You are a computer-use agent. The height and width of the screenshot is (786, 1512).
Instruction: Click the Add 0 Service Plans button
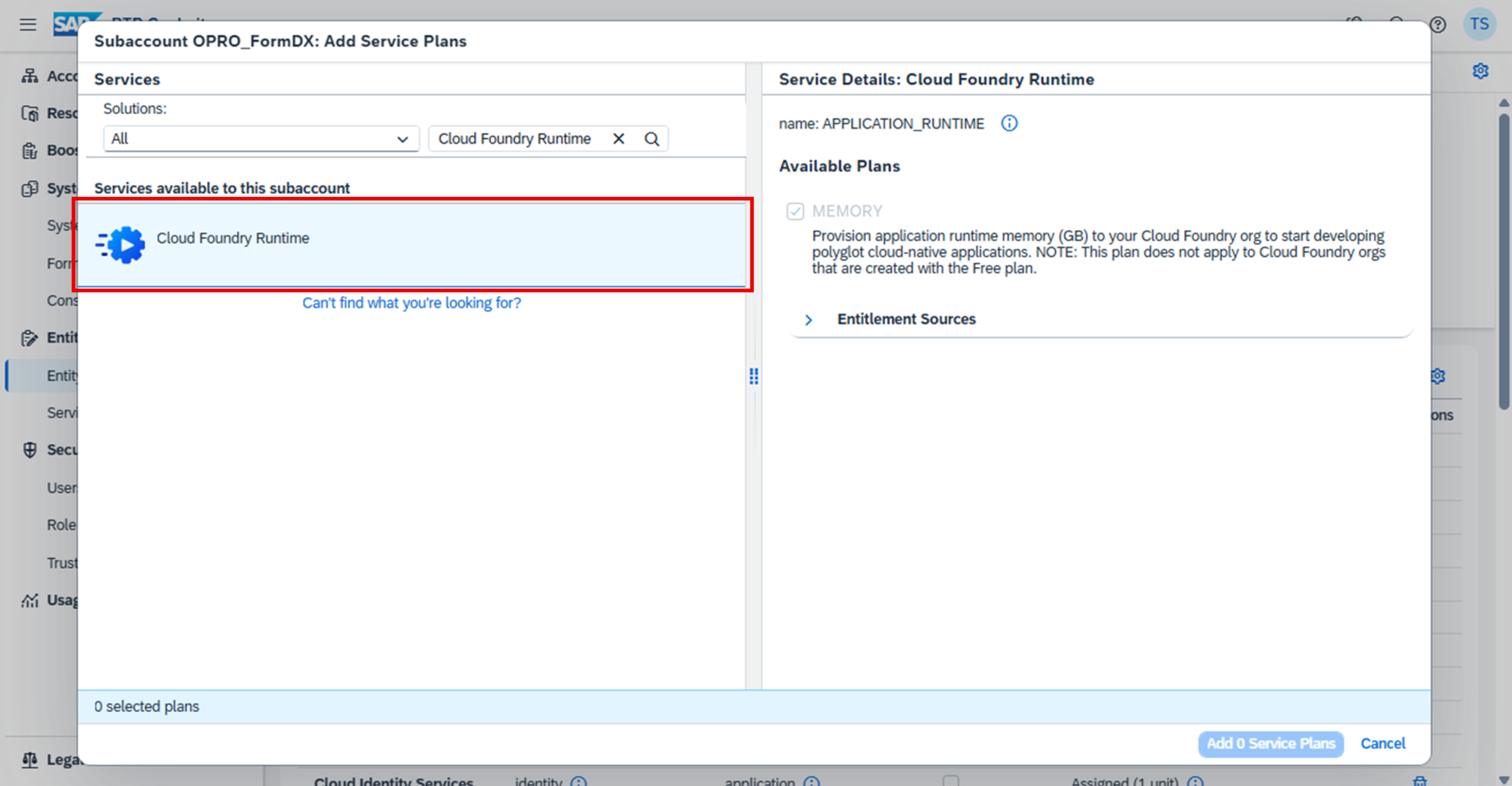click(1270, 744)
